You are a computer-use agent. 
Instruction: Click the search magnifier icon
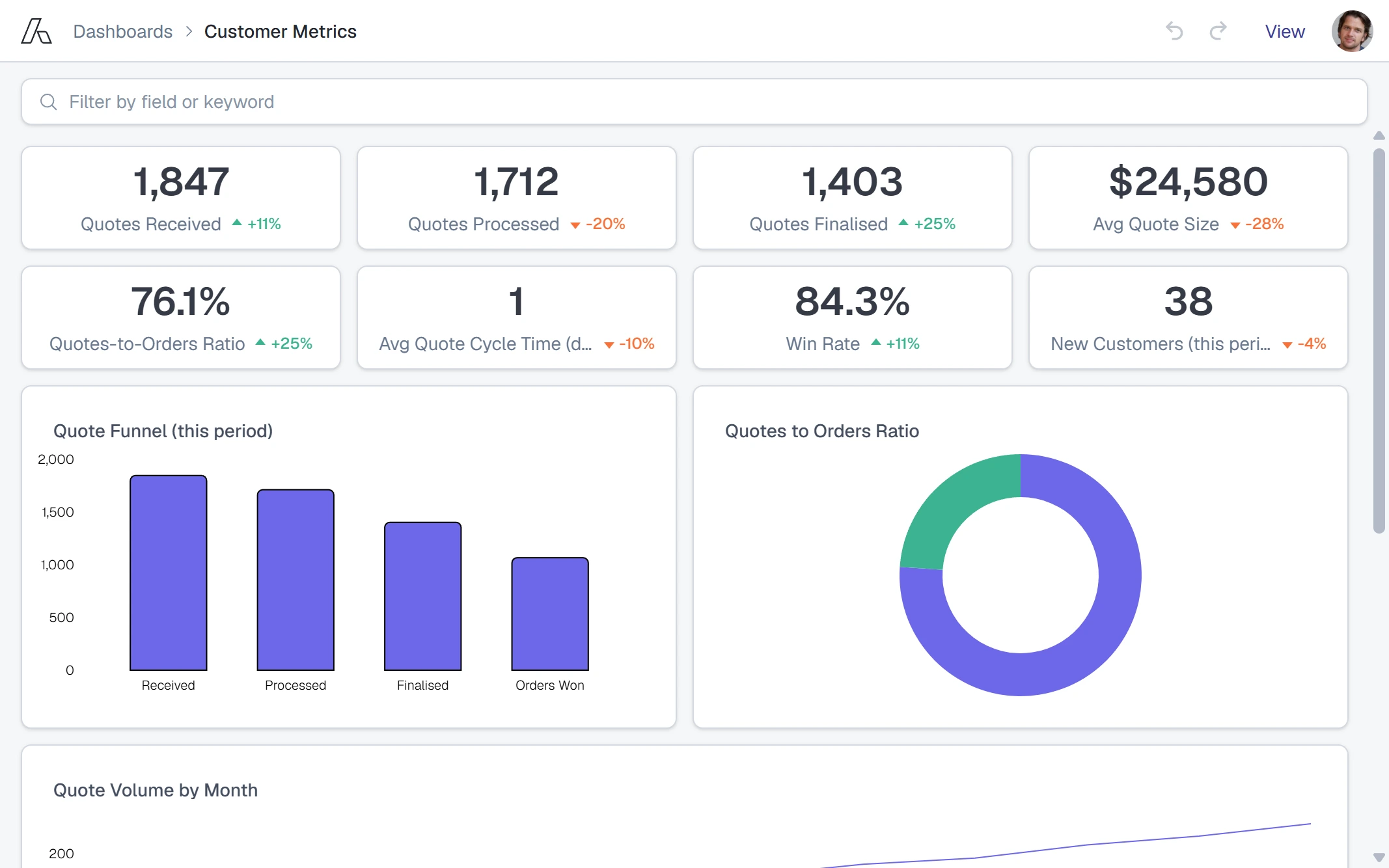tap(48, 102)
